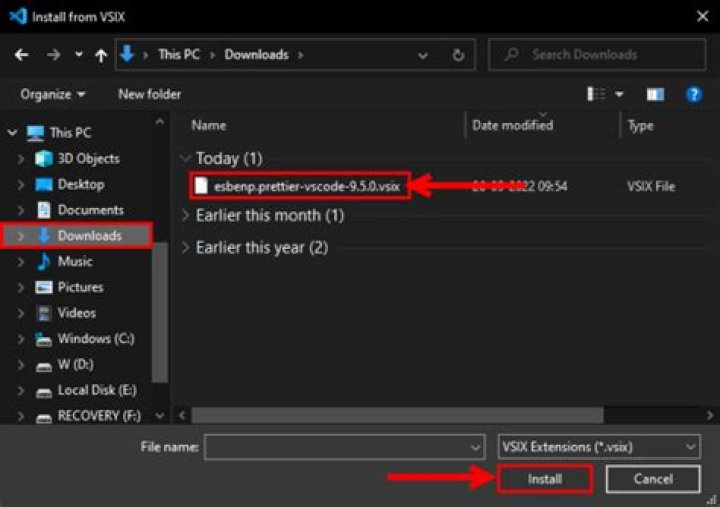Go up one folder level
This screenshot has height=507, width=720.
coord(101,56)
